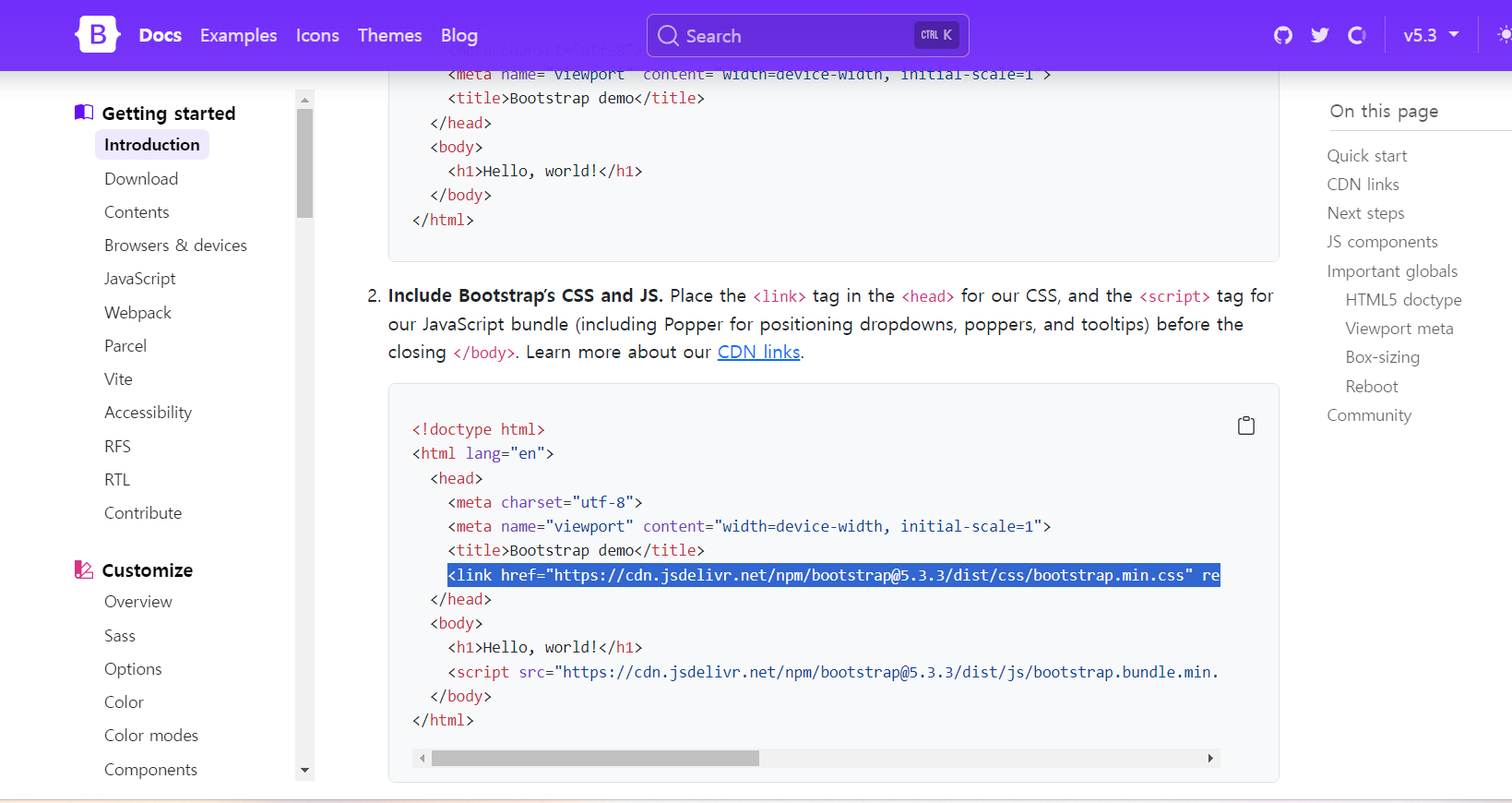1512x803 pixels.
Task: Open RTL sidebar link
Action: point(117,480)
